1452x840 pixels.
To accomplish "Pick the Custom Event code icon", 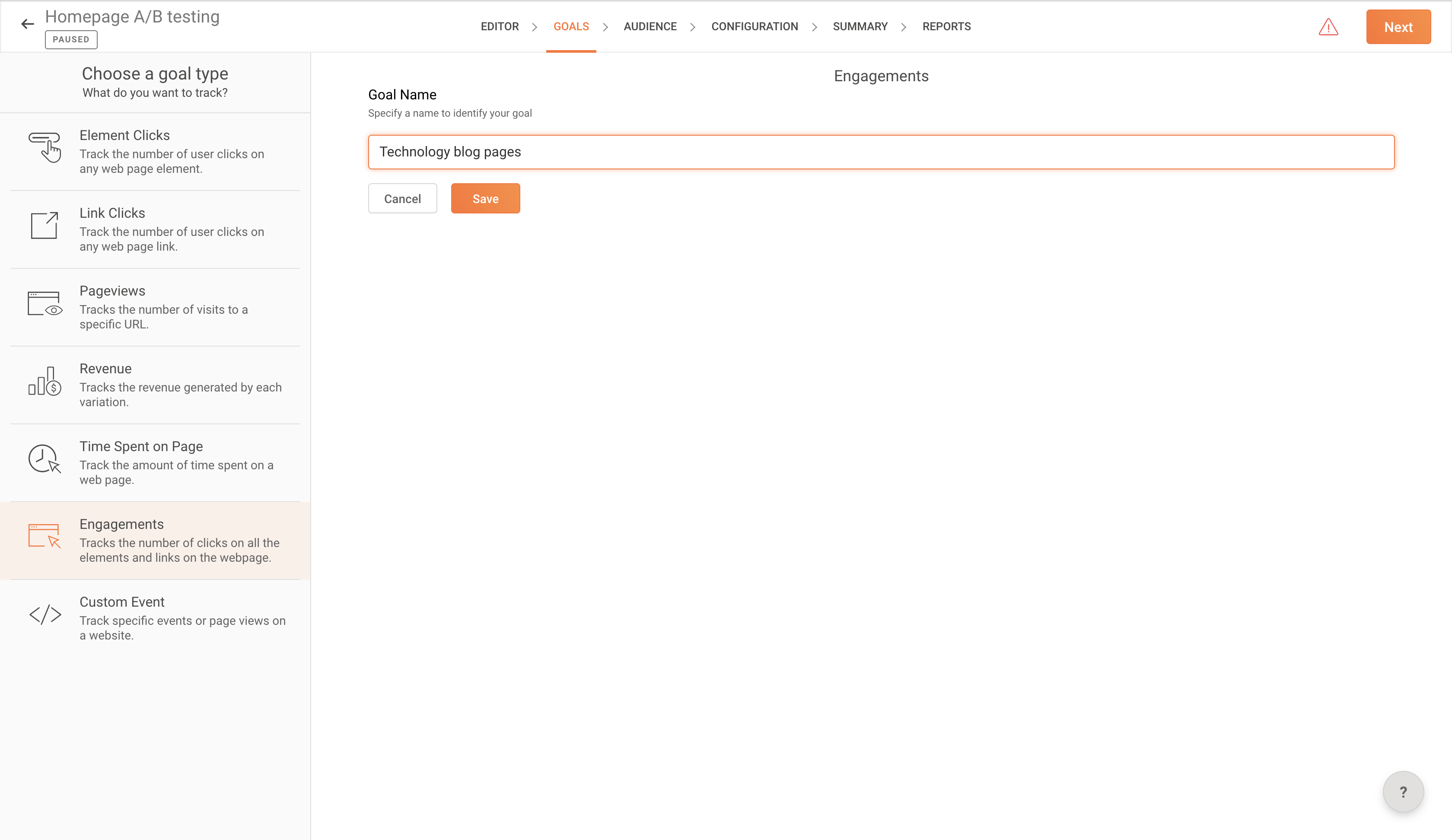I will coord(45,615).
